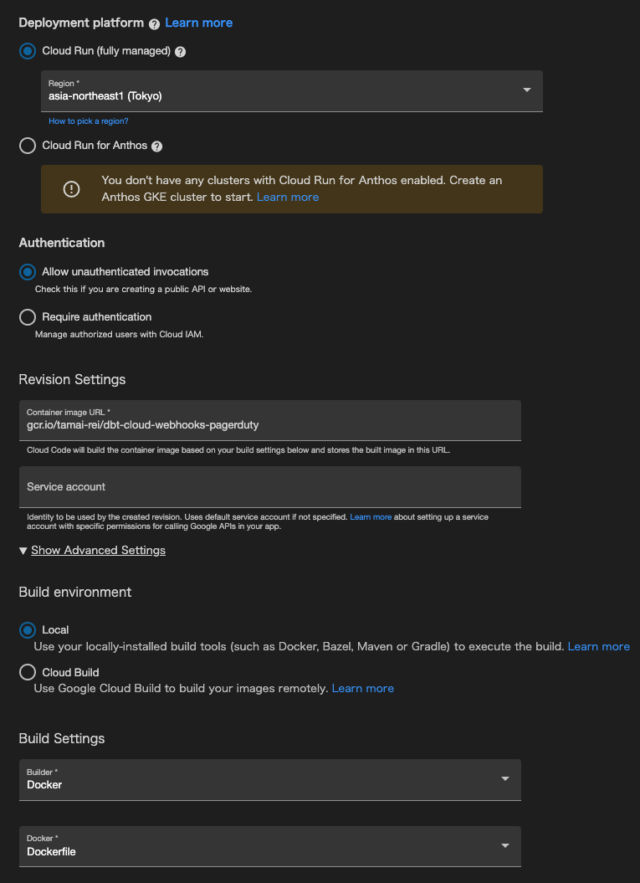Click Learn more beside the Local build description

pos(598,646)
